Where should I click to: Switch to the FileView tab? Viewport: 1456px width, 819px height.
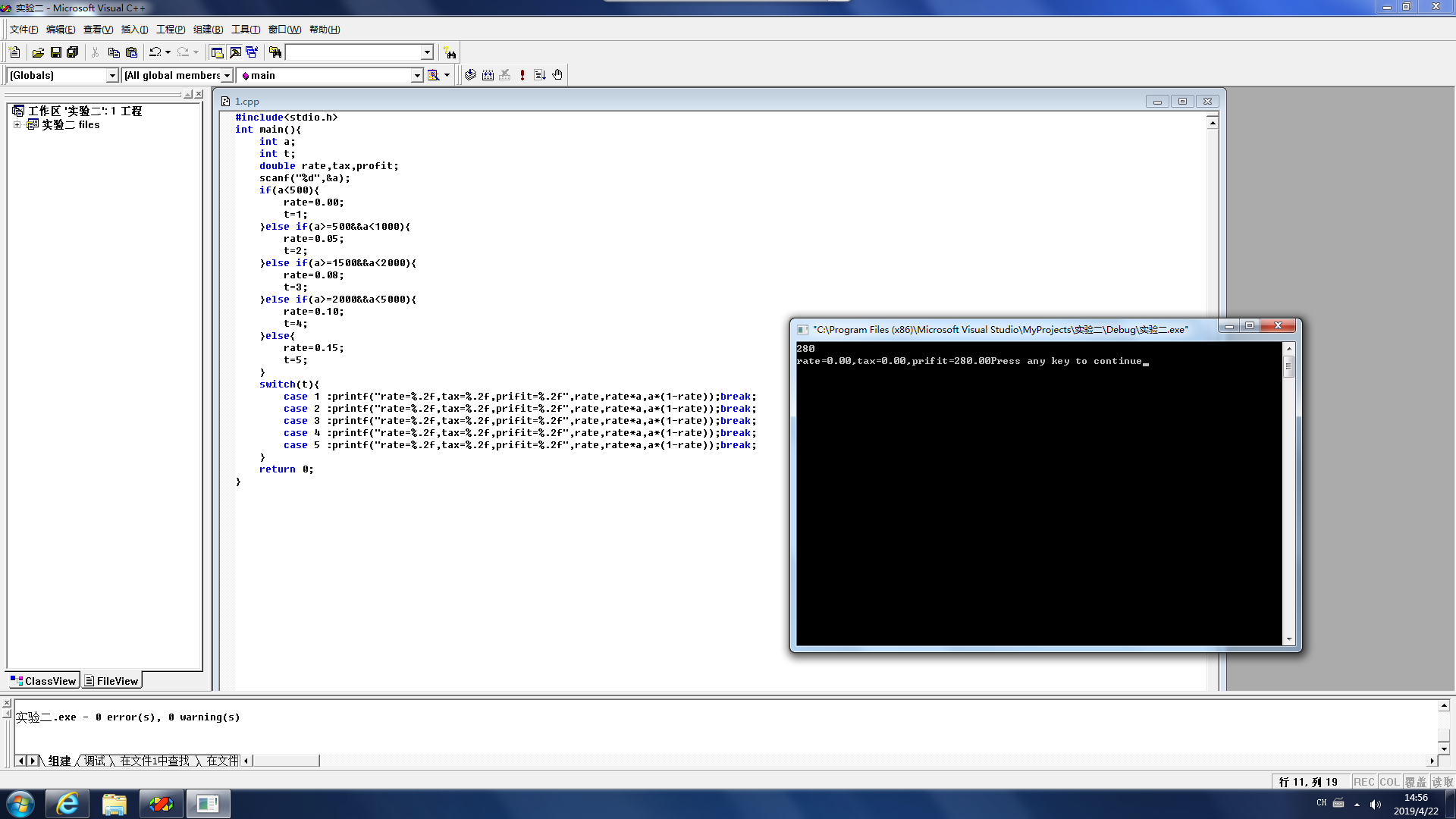coord(111,681)
